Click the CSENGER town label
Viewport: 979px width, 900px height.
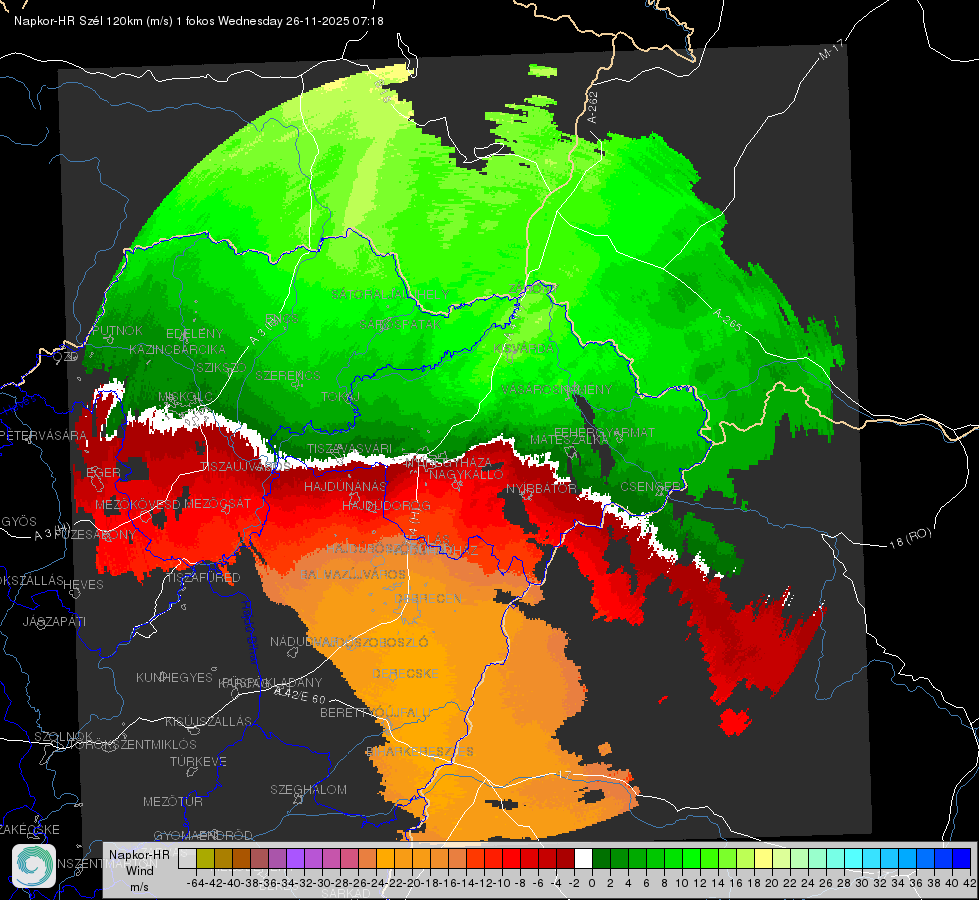coord(650,486)
